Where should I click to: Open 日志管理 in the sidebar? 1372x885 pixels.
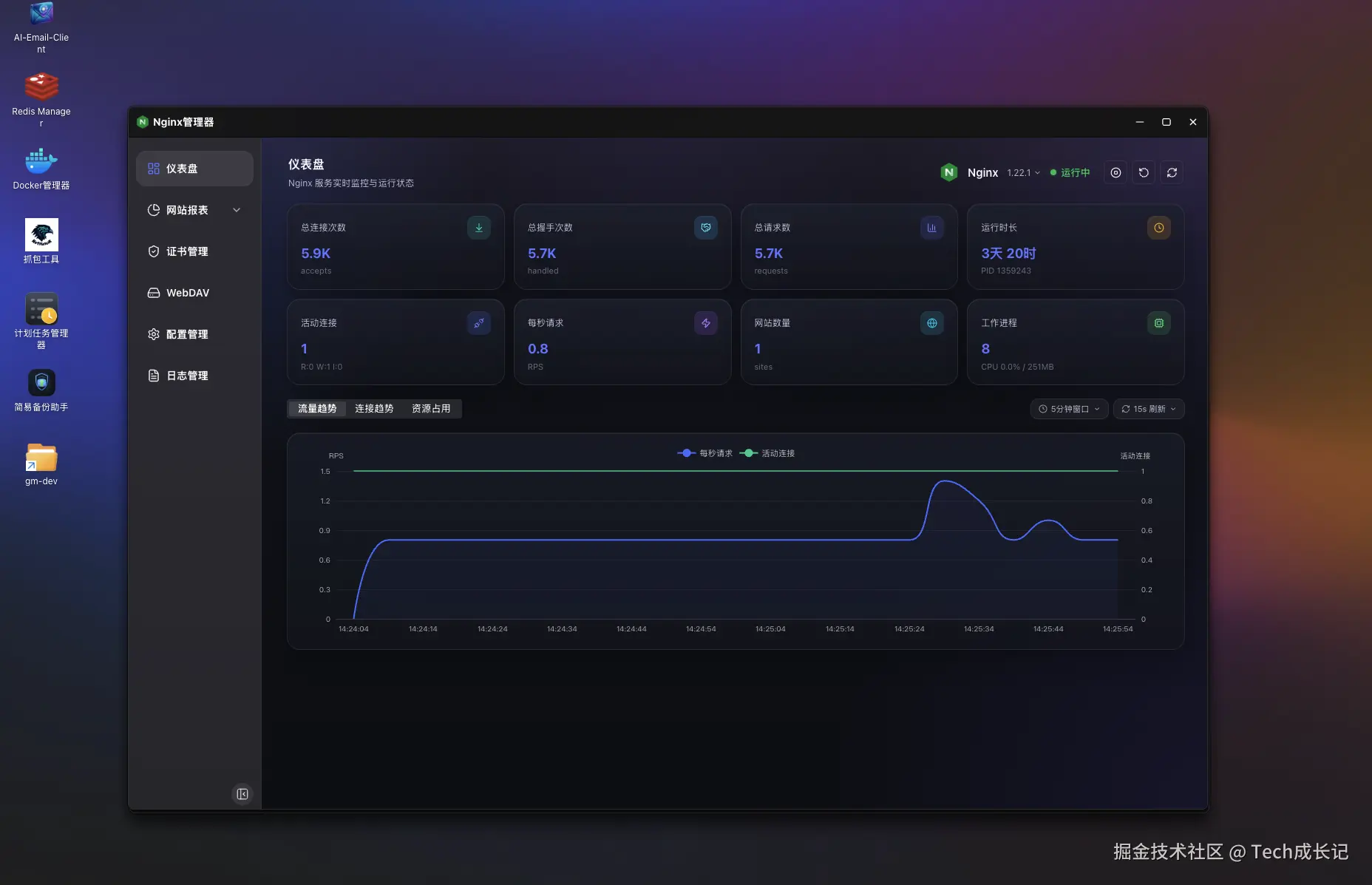[194, 376]
